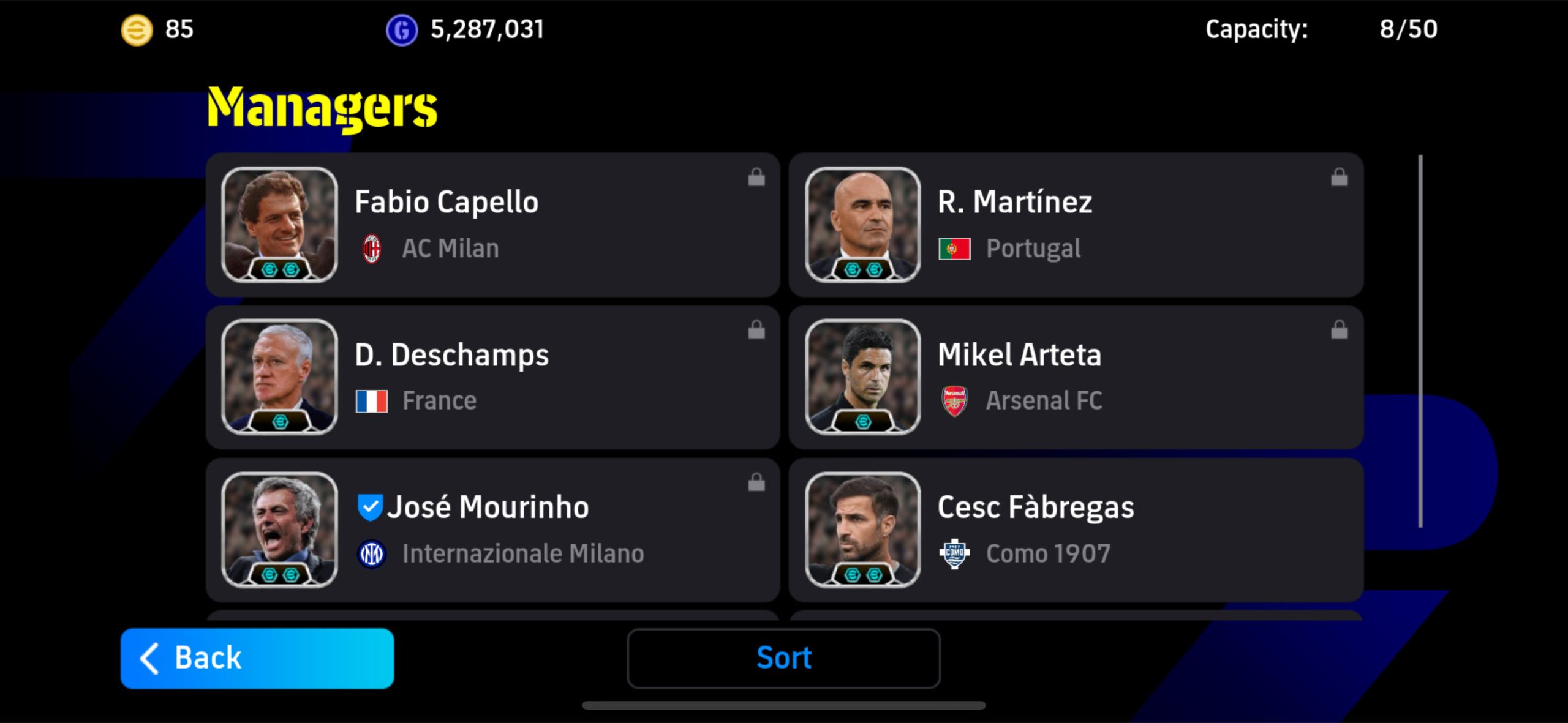Viewport: 1568px width, 723px height.
Task: Open the Sort options
Action: (783, 658)
